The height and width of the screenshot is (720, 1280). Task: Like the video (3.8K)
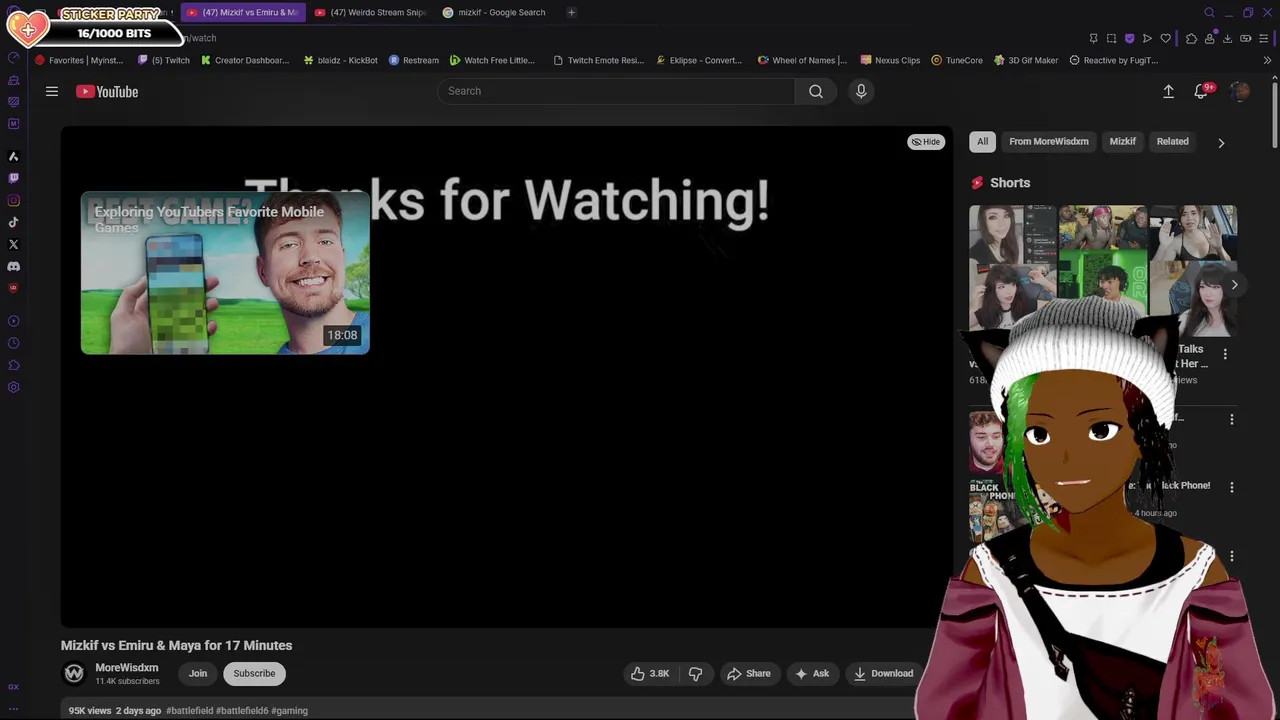coord(650,673)
